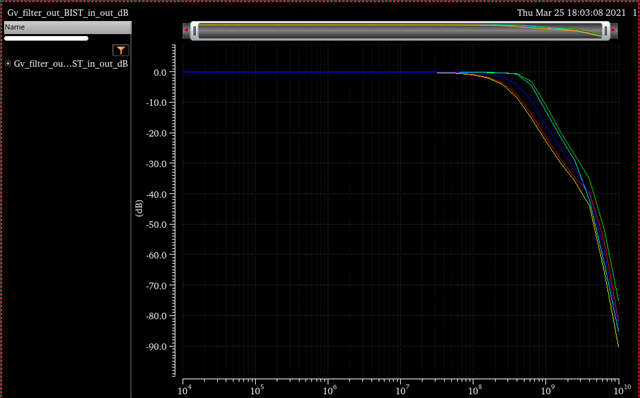
Task: Expand the Gv_filter_ou...ST_in_out_dB tree node
Action: coord(8,64)
